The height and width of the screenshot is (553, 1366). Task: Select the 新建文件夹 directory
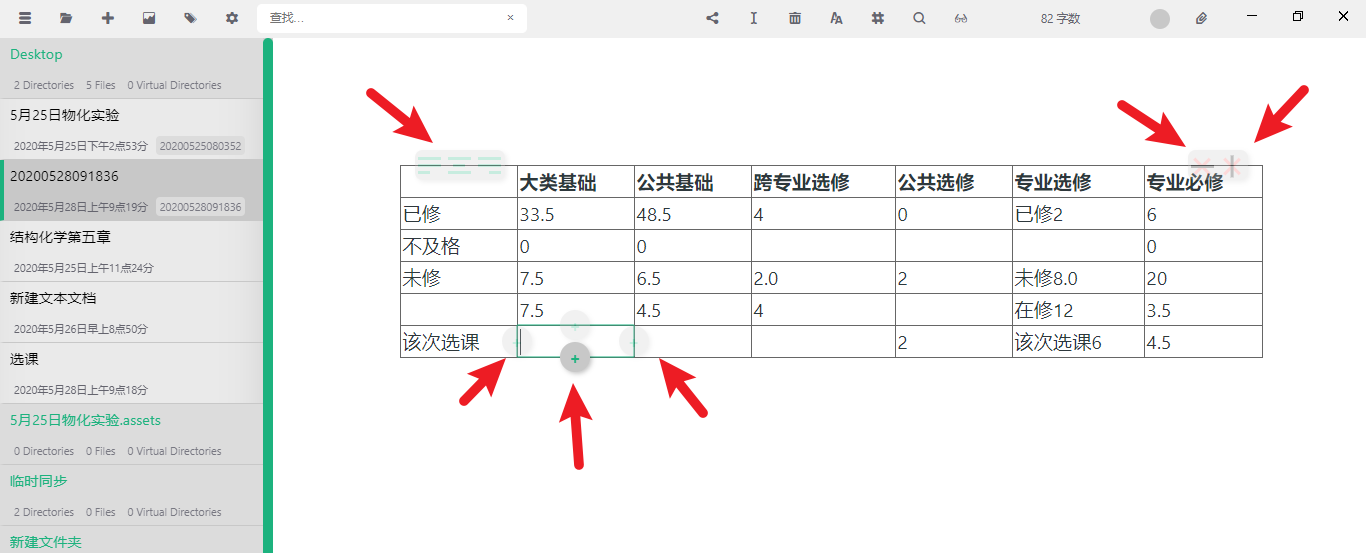pos(131,540)
